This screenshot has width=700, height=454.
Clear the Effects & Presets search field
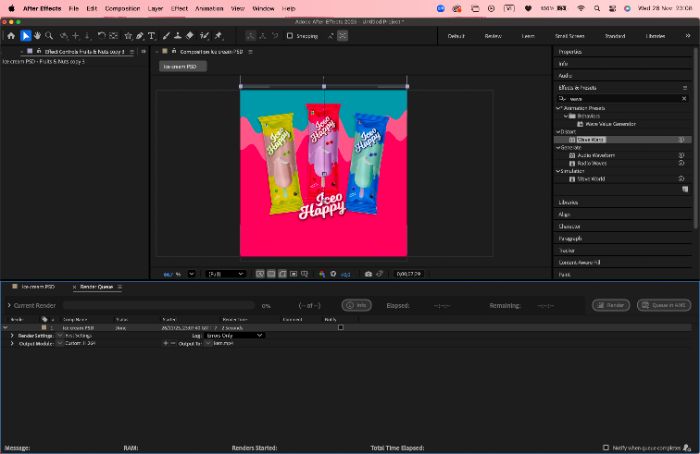click(x=684, y=98)
